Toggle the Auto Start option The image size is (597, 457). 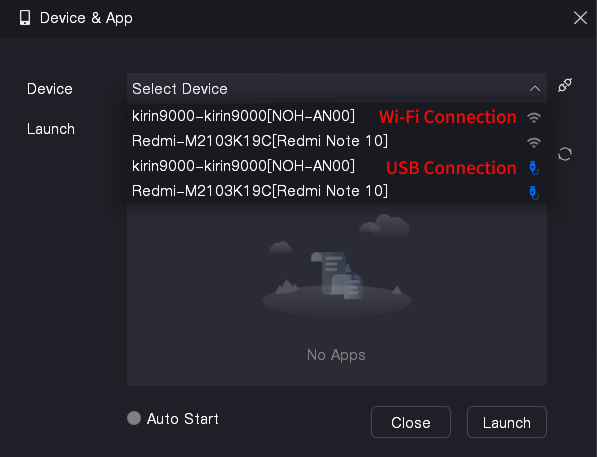tap(134, 418)
